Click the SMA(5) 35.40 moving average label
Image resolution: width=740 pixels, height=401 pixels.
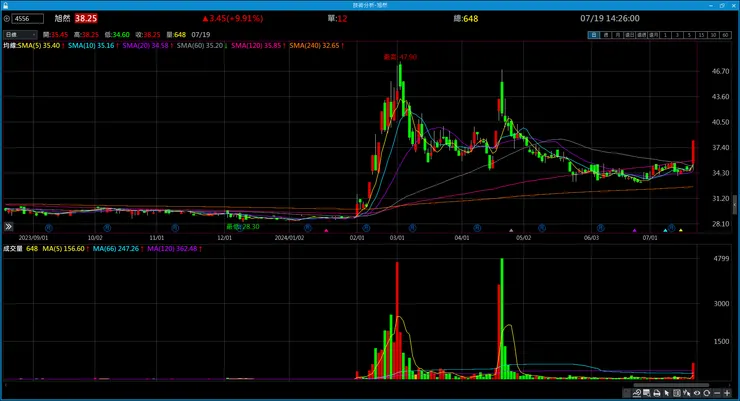[41, 45]
